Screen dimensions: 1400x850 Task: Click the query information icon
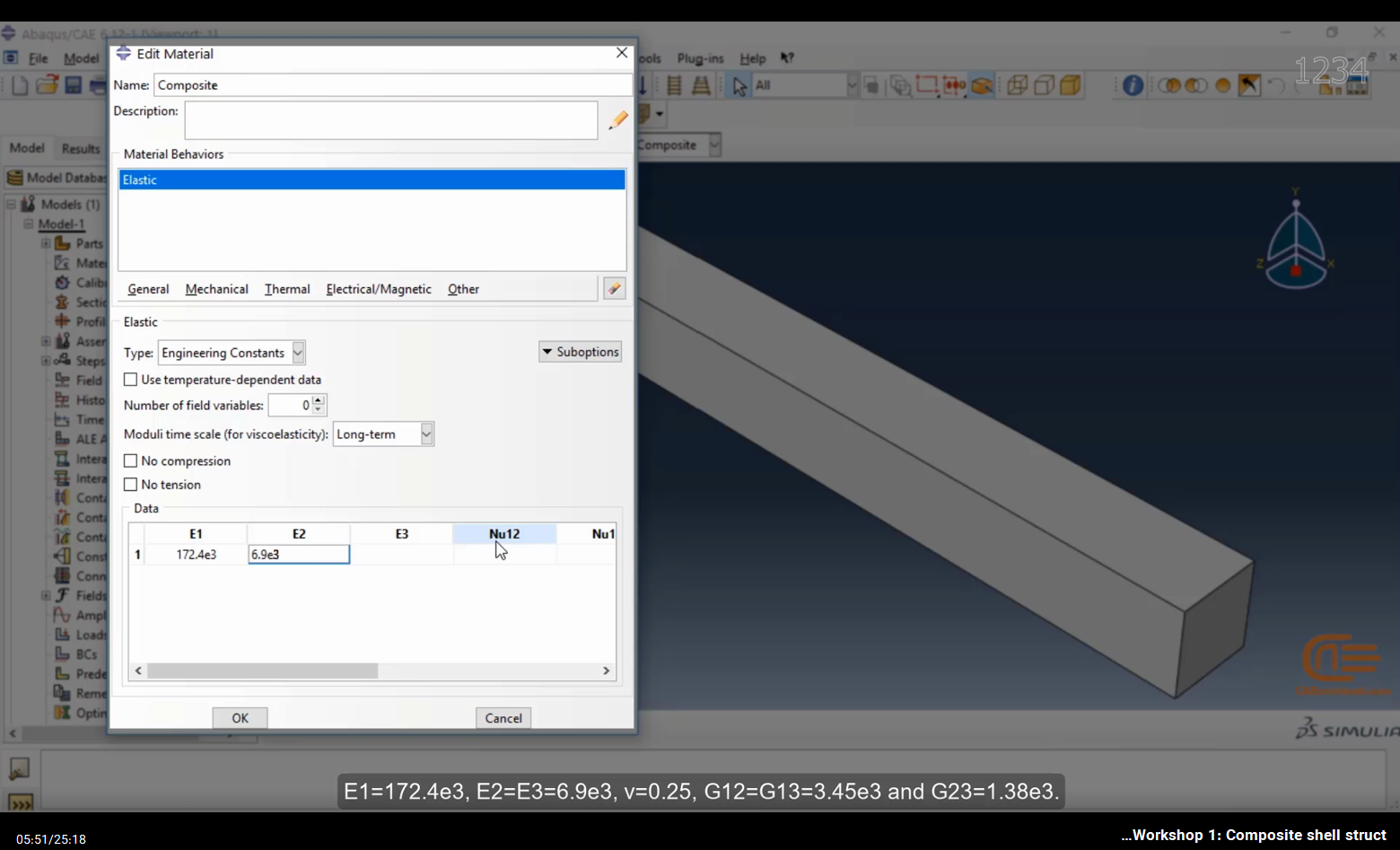(x=1133, y=85)
